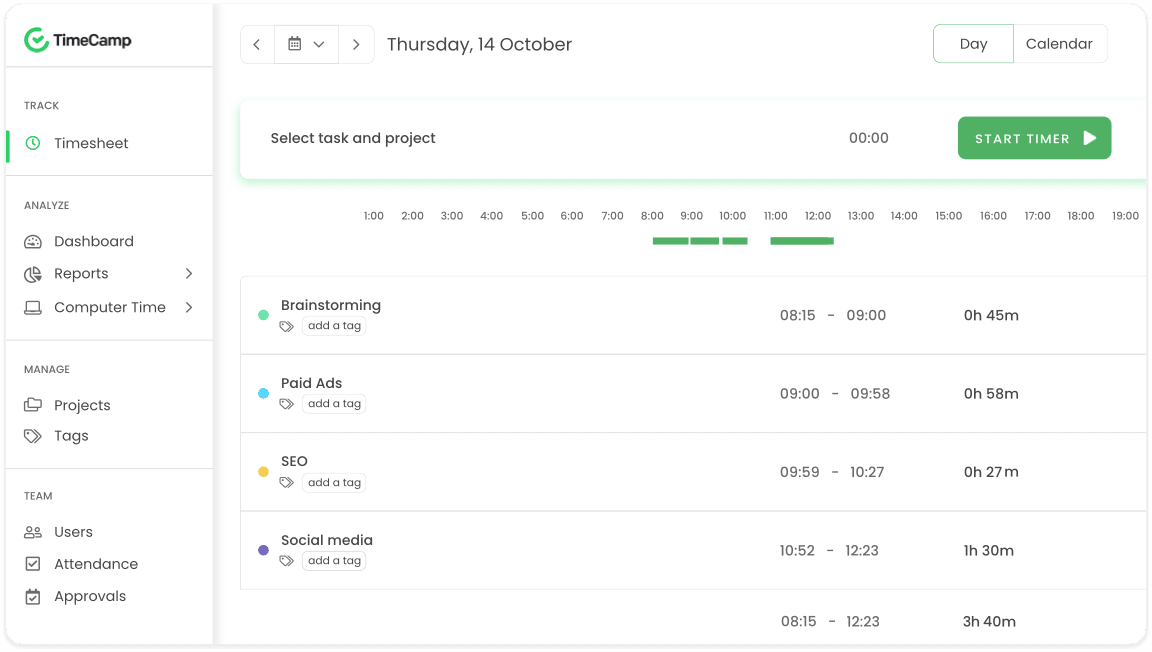Viewport: 1152px width, 652px height.
Task: Click the TimeCamp logo
Action: tap(77, 40)
